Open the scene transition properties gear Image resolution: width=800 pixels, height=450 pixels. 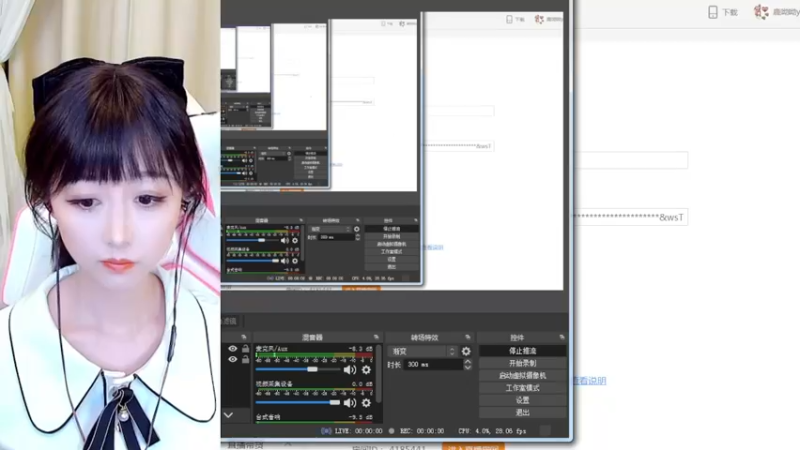tap(466, 352)
